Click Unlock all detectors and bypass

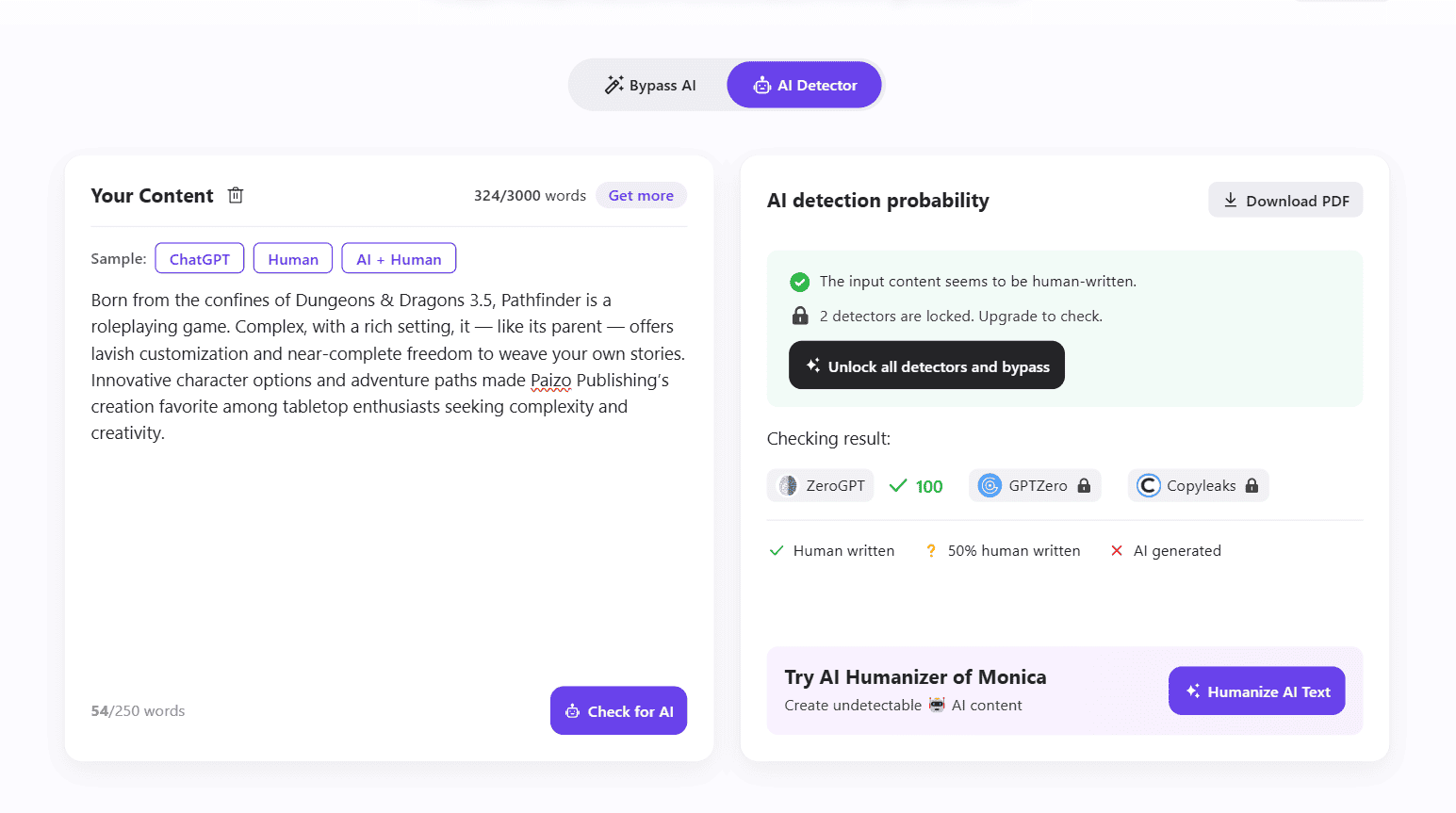point(926,366)
